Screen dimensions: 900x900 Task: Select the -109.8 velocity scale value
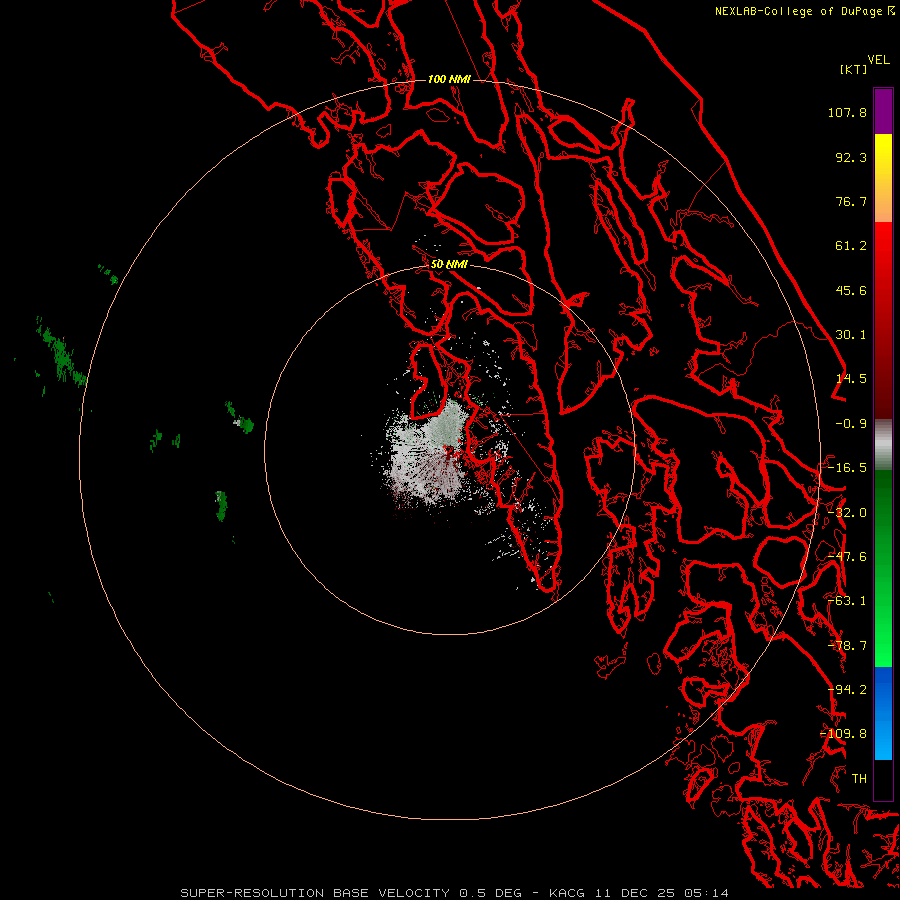tap(844, 734)
